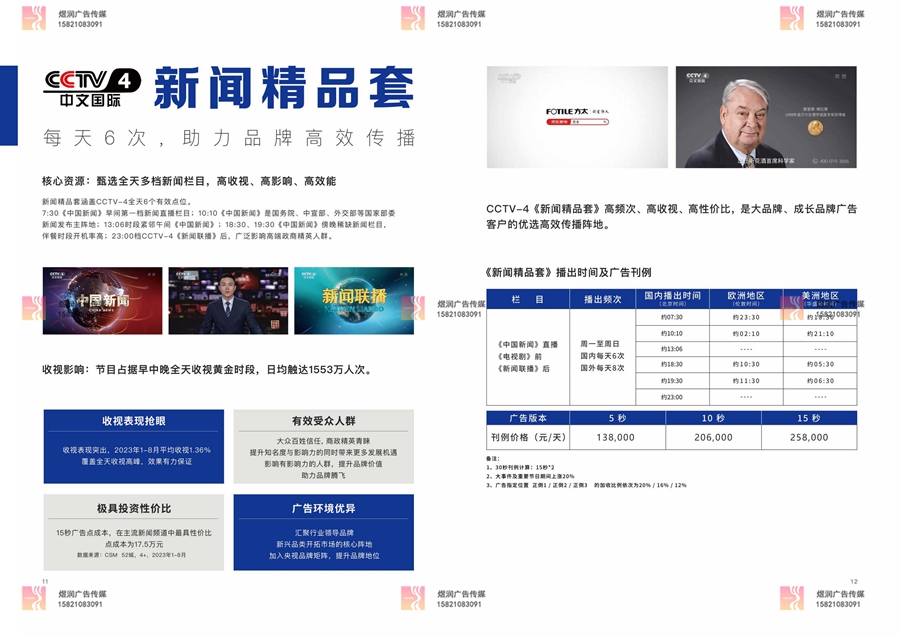Click the heading 《新闻精品套》播出时间及广告刊例
This screenshot has height=636, width=900.
click(568, 273)
